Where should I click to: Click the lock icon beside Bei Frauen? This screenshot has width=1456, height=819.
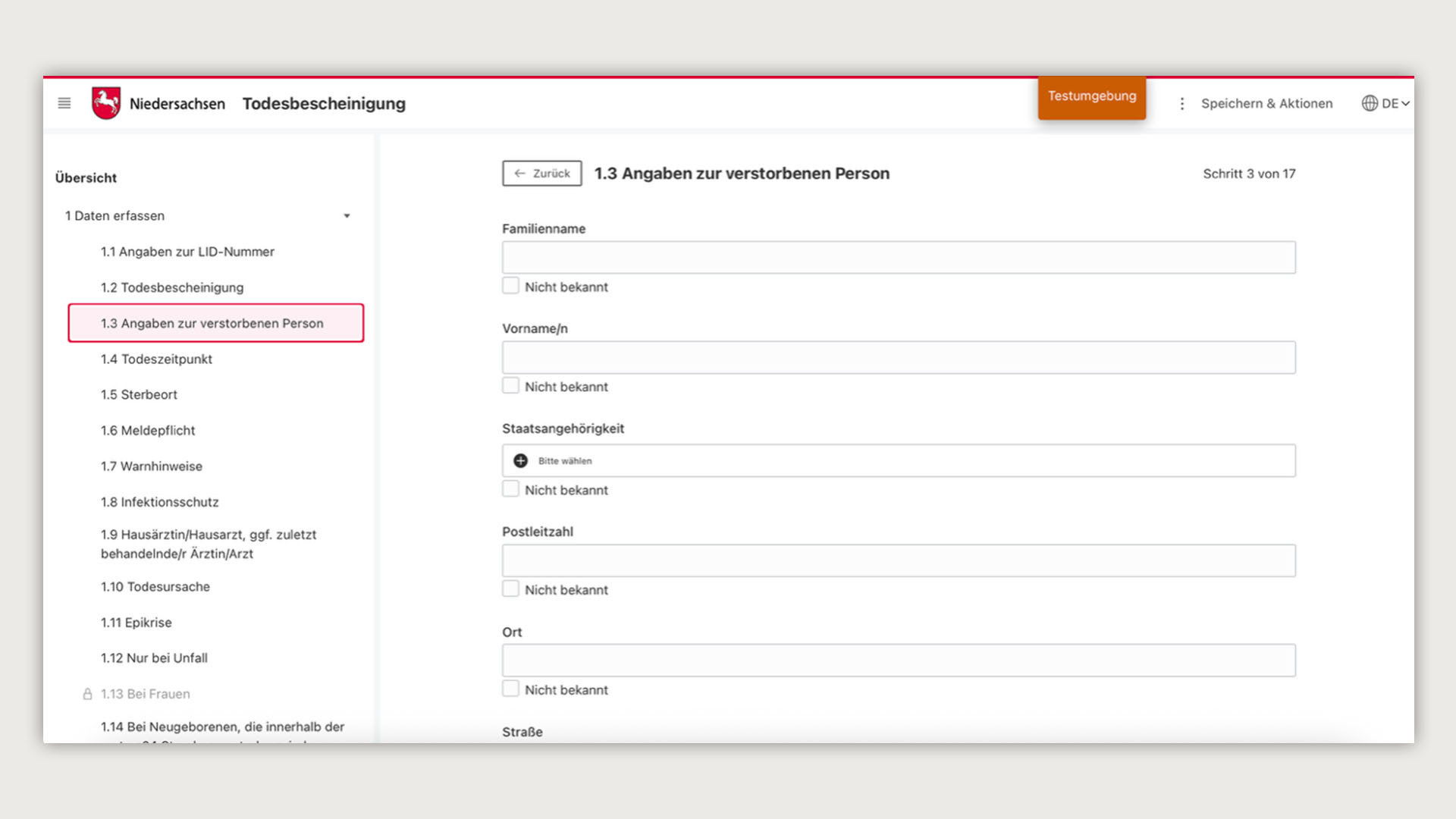tap(87, 694)
